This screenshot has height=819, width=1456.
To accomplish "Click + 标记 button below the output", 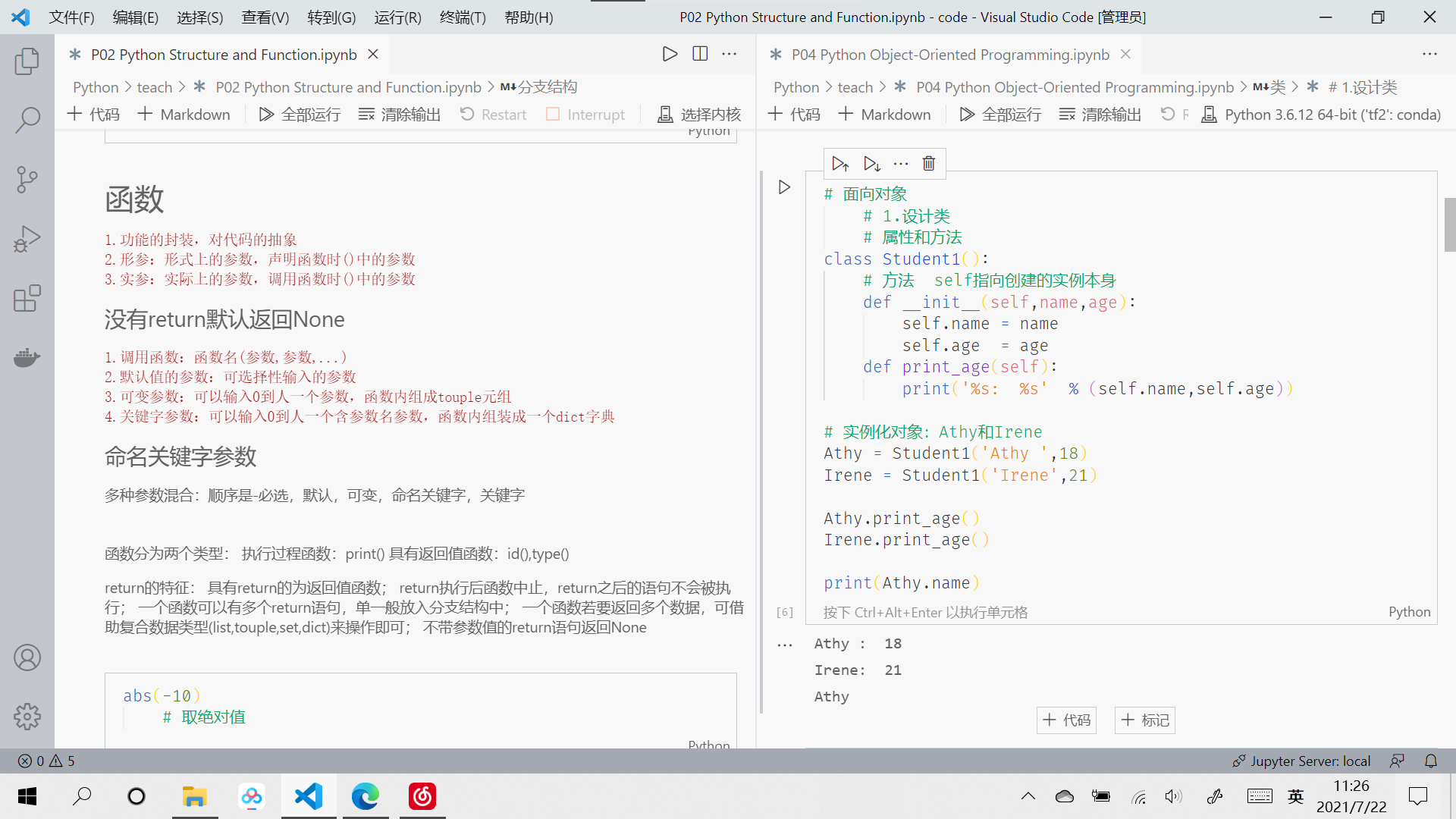I will pos(1144,720).
